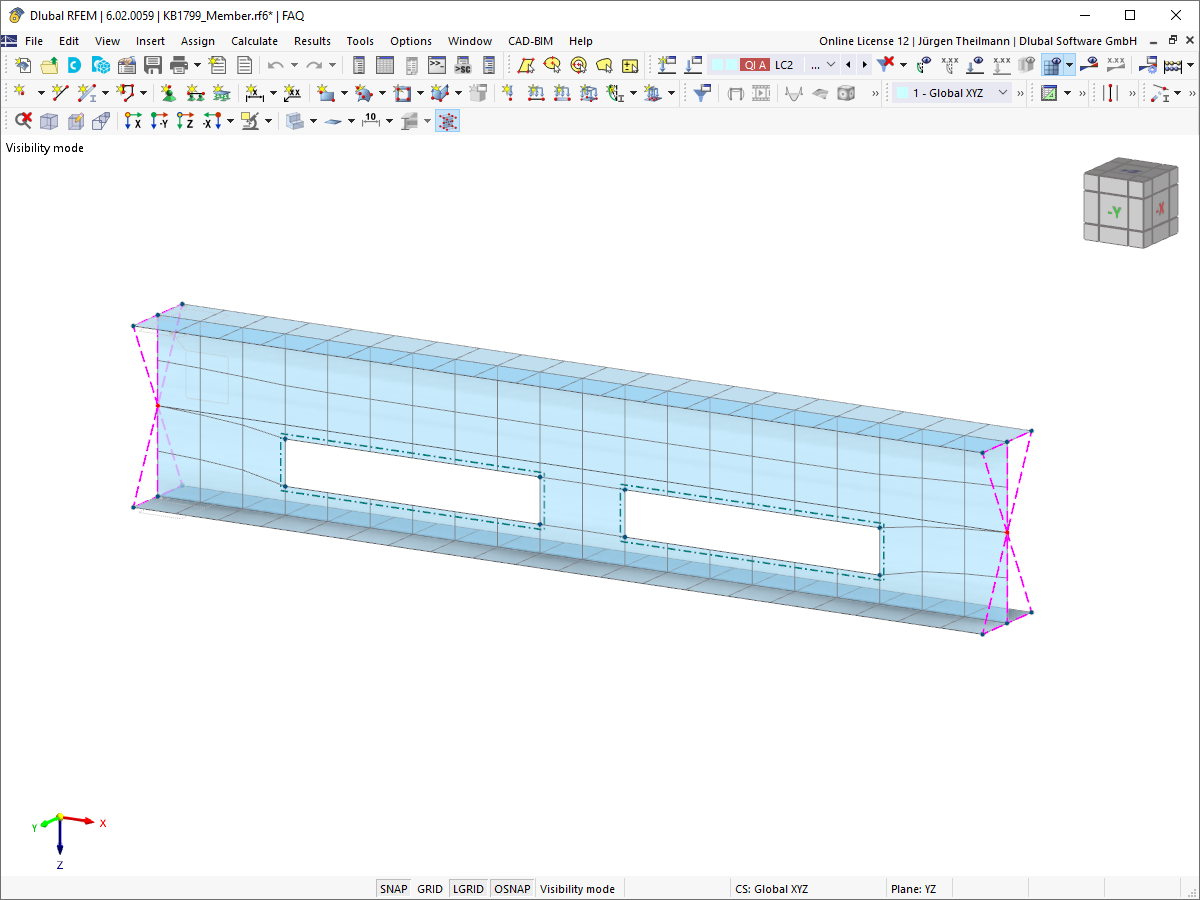Viewport: 1200px width, 900px height.
Task: Go to next load case arrow
Action: pyautogui.click(x=865, y=64)
